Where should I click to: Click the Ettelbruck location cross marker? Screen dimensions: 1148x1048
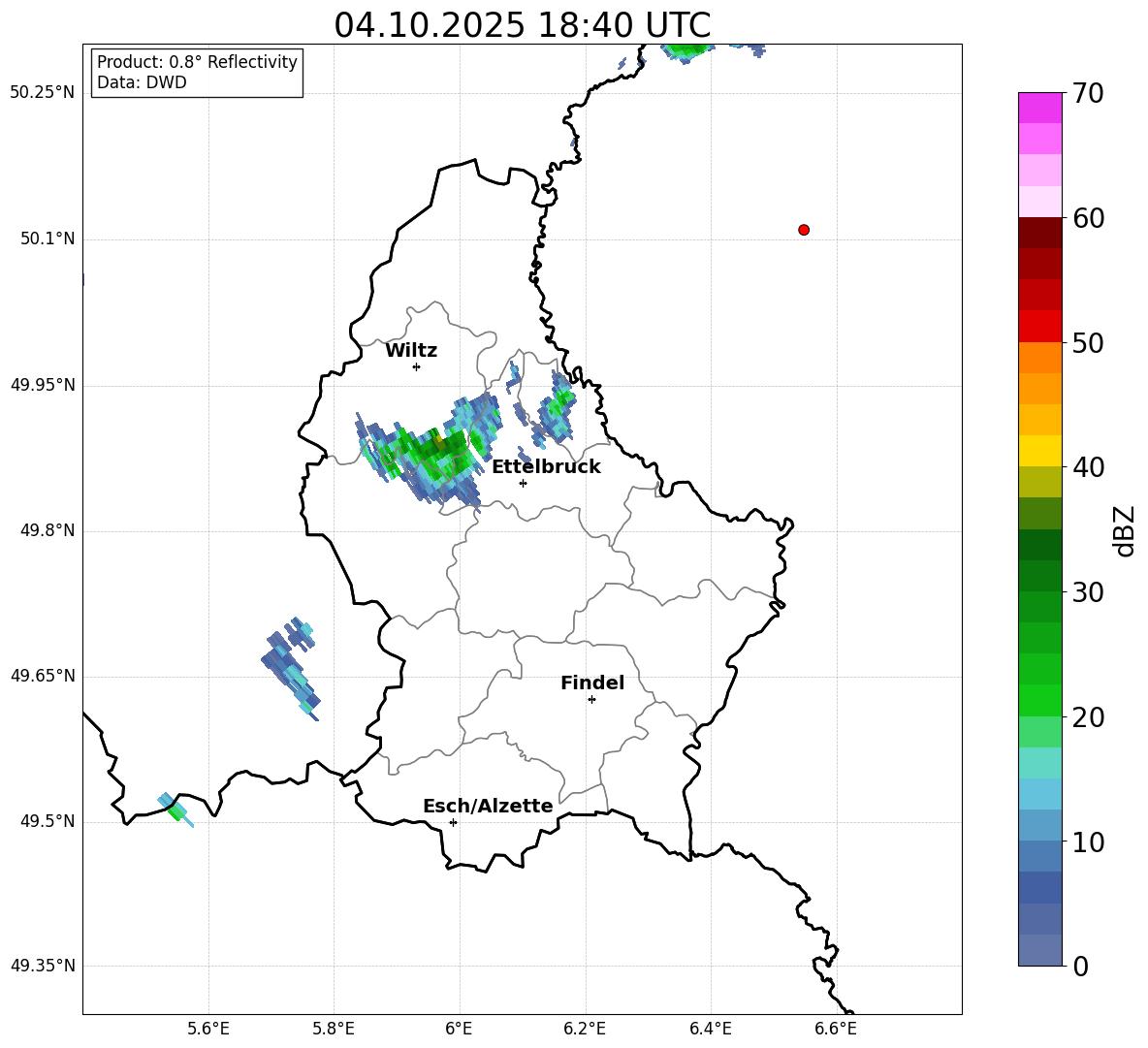coord(523,483)
